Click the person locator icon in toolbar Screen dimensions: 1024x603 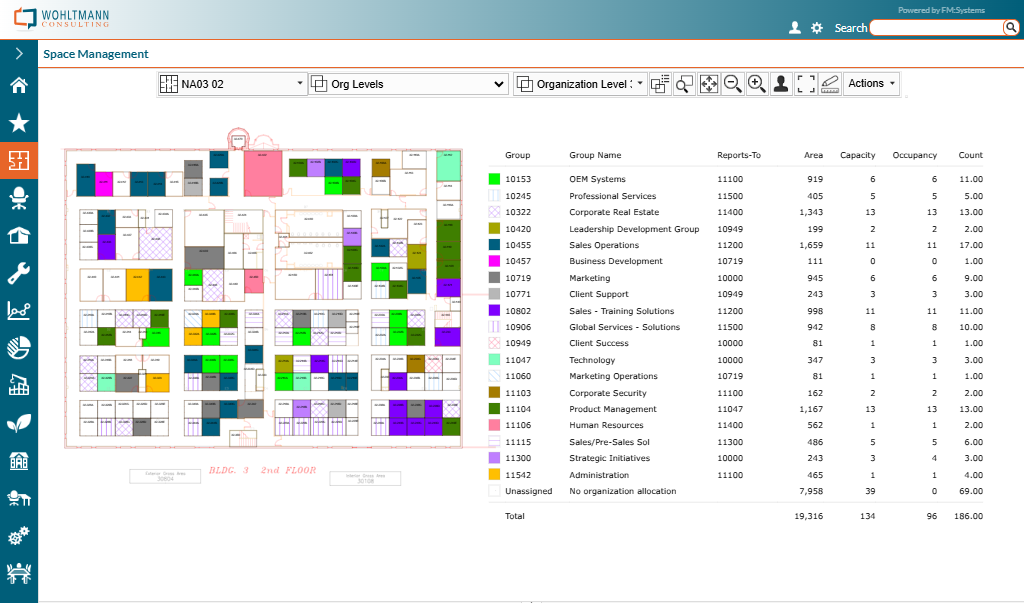click(781, 84)
